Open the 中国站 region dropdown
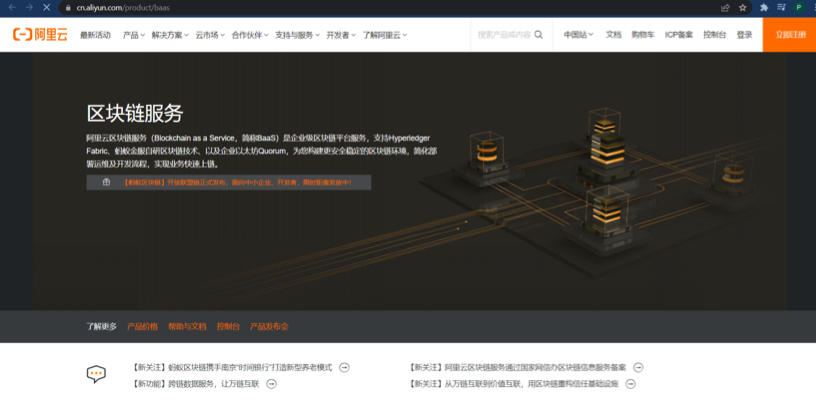816x420 pixels. [x=578, y=35]
